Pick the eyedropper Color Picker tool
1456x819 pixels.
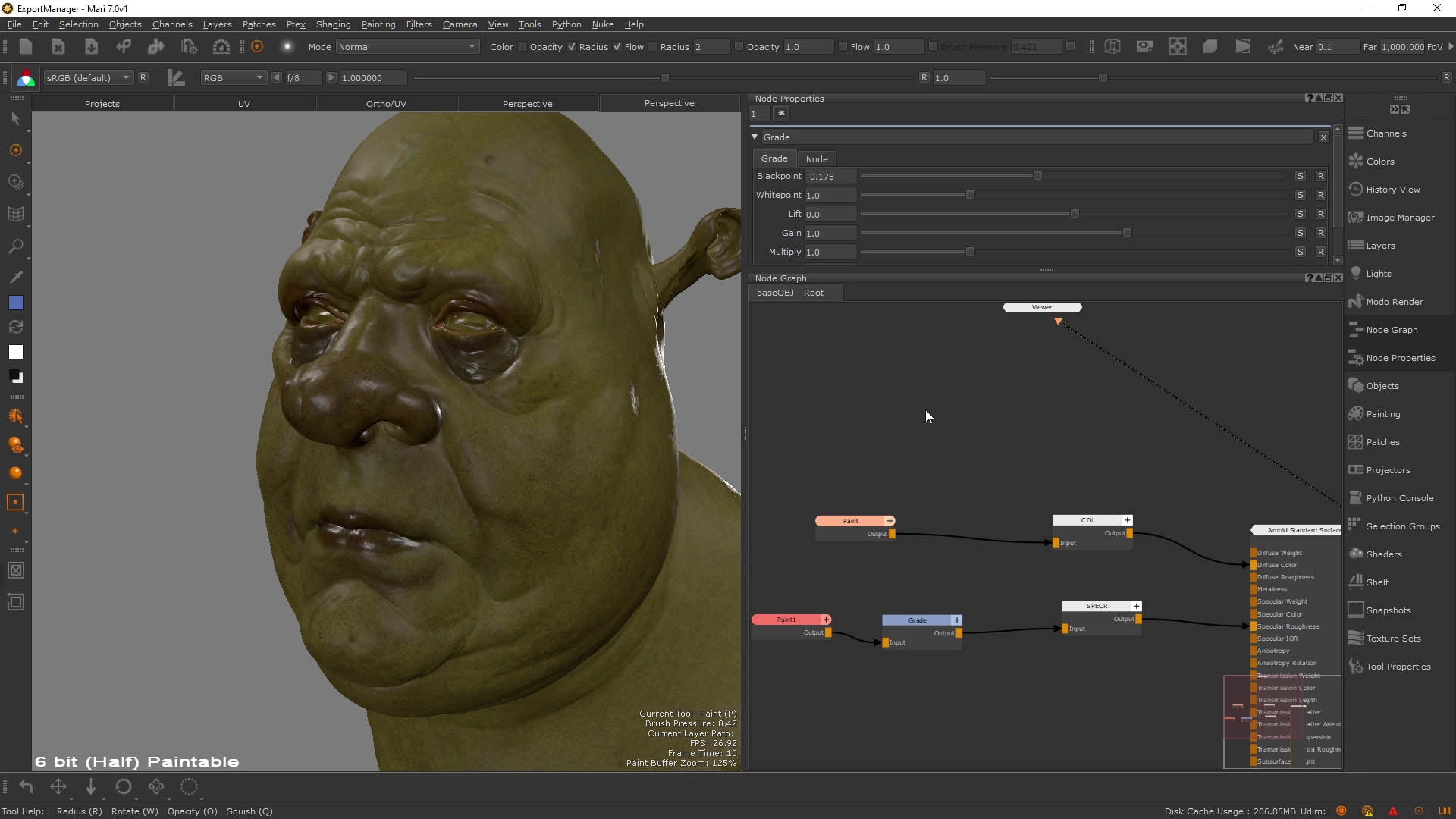(15, 278)
